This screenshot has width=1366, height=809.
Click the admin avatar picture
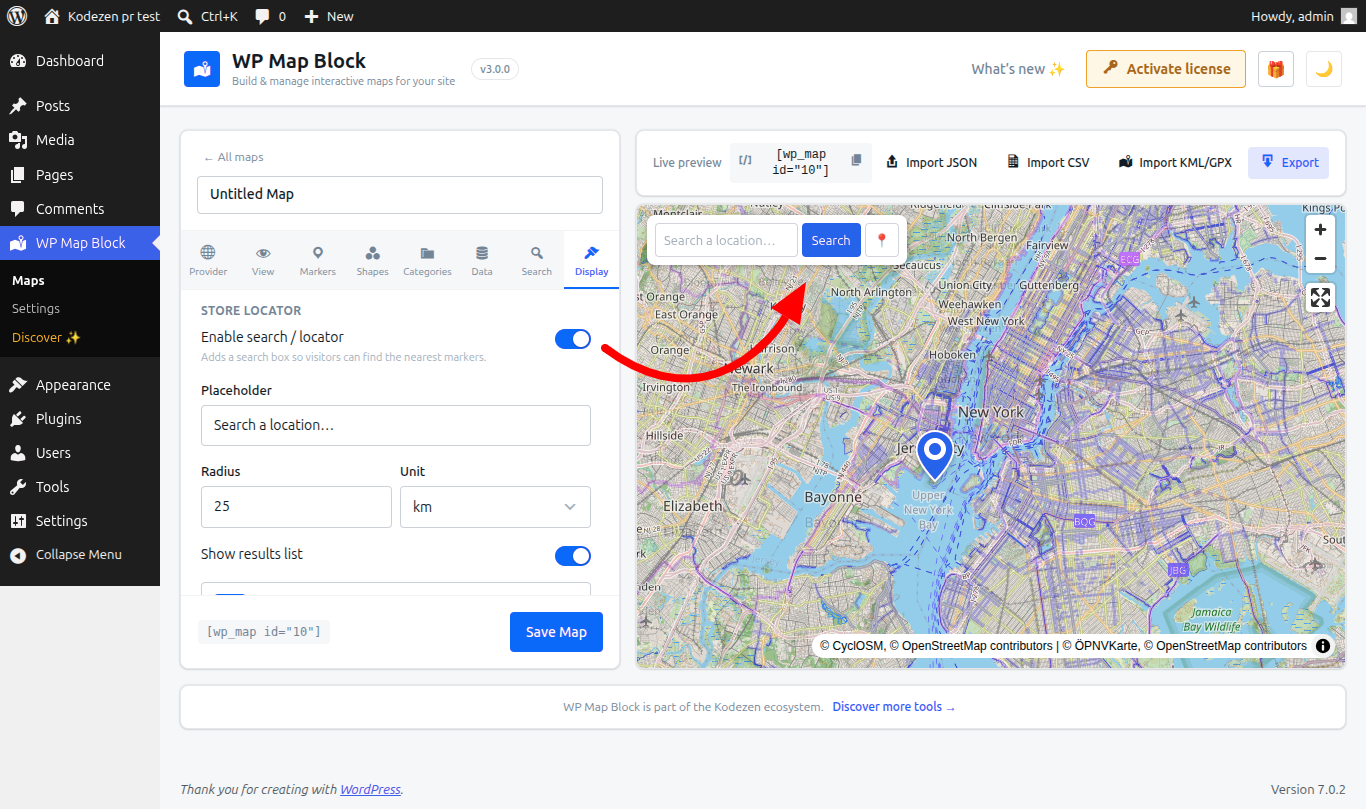pyautogui.click(x=1349, y=16)
